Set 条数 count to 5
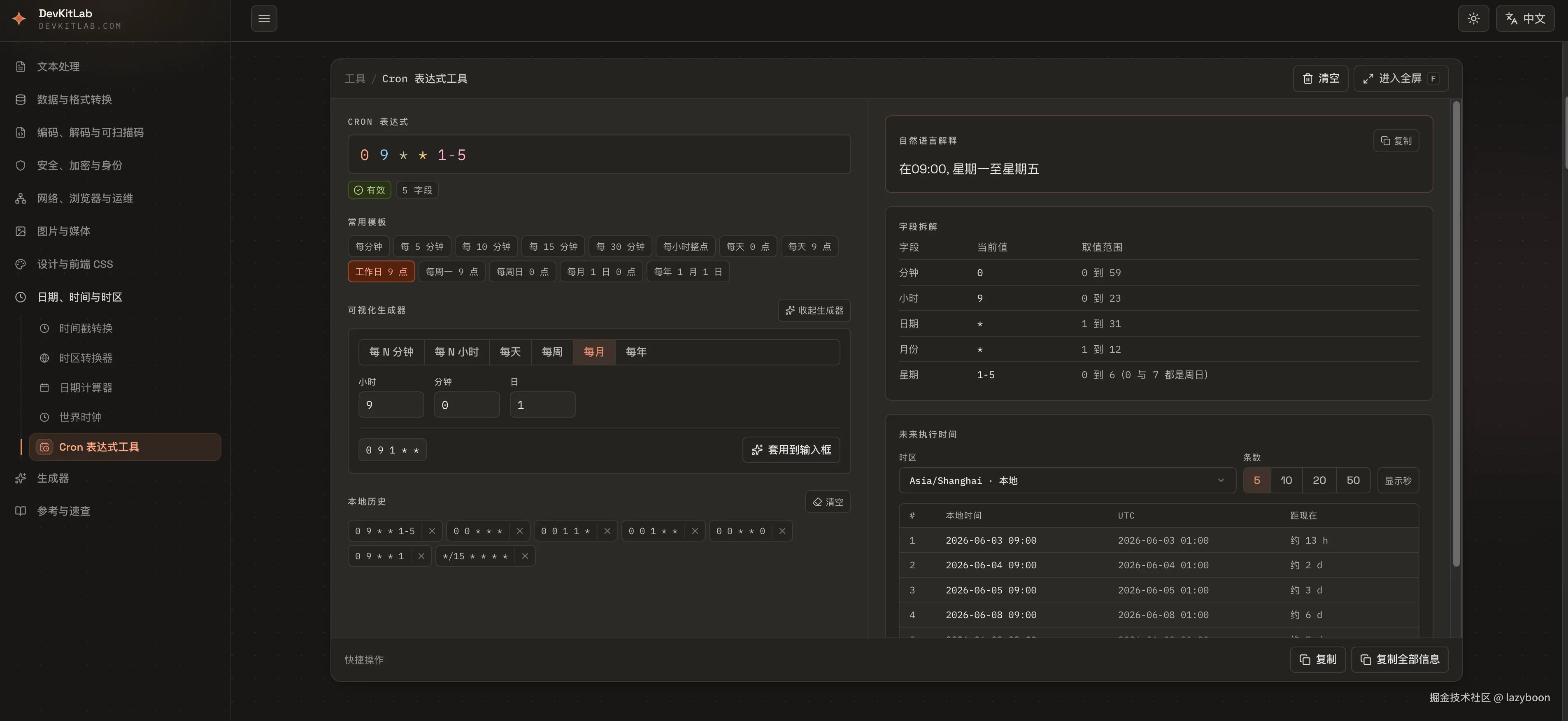 (x=1257, y=480)
